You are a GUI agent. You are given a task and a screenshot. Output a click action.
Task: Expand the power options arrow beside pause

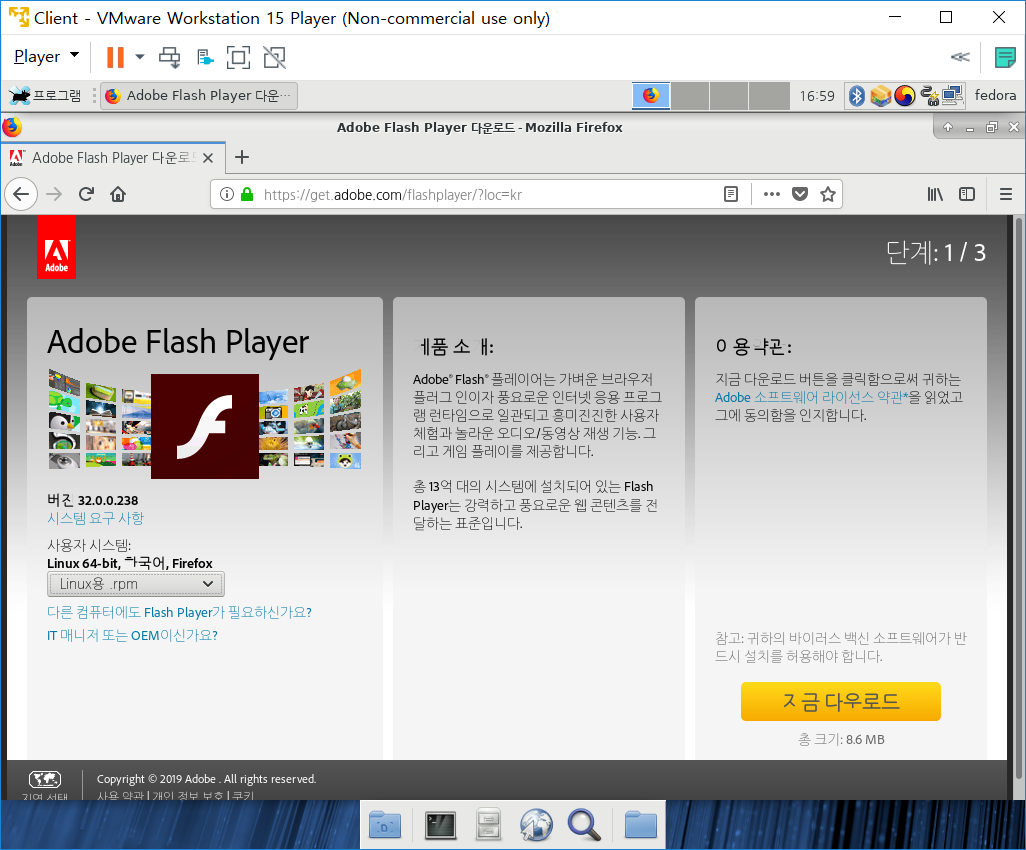140,57
